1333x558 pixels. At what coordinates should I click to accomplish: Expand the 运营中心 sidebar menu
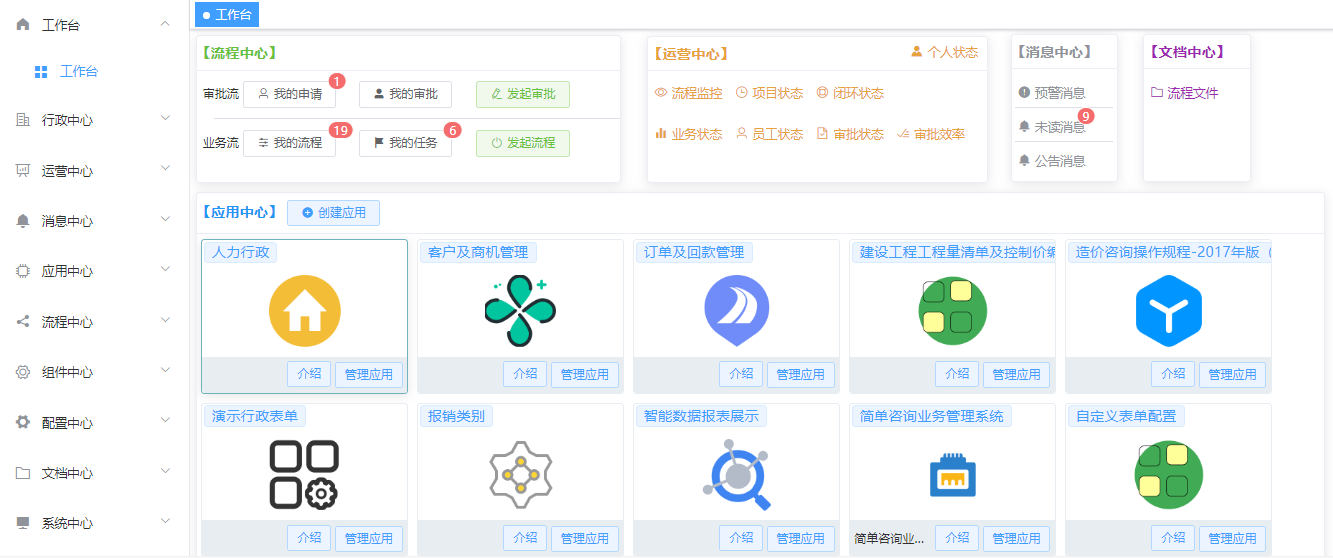click(x=94, y=171)
